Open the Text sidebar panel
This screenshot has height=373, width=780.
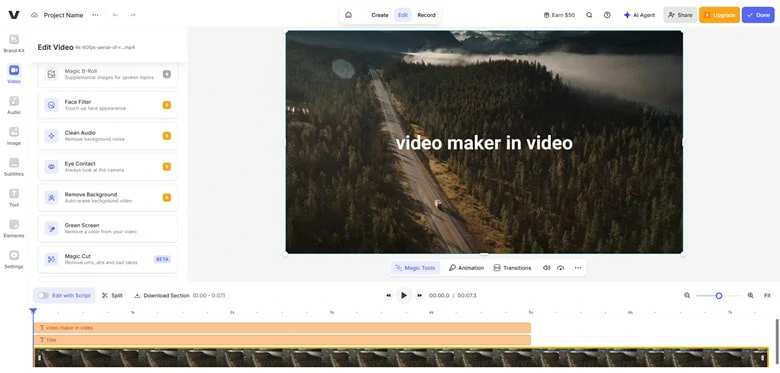pyautogui.click(x=14, y=197)
